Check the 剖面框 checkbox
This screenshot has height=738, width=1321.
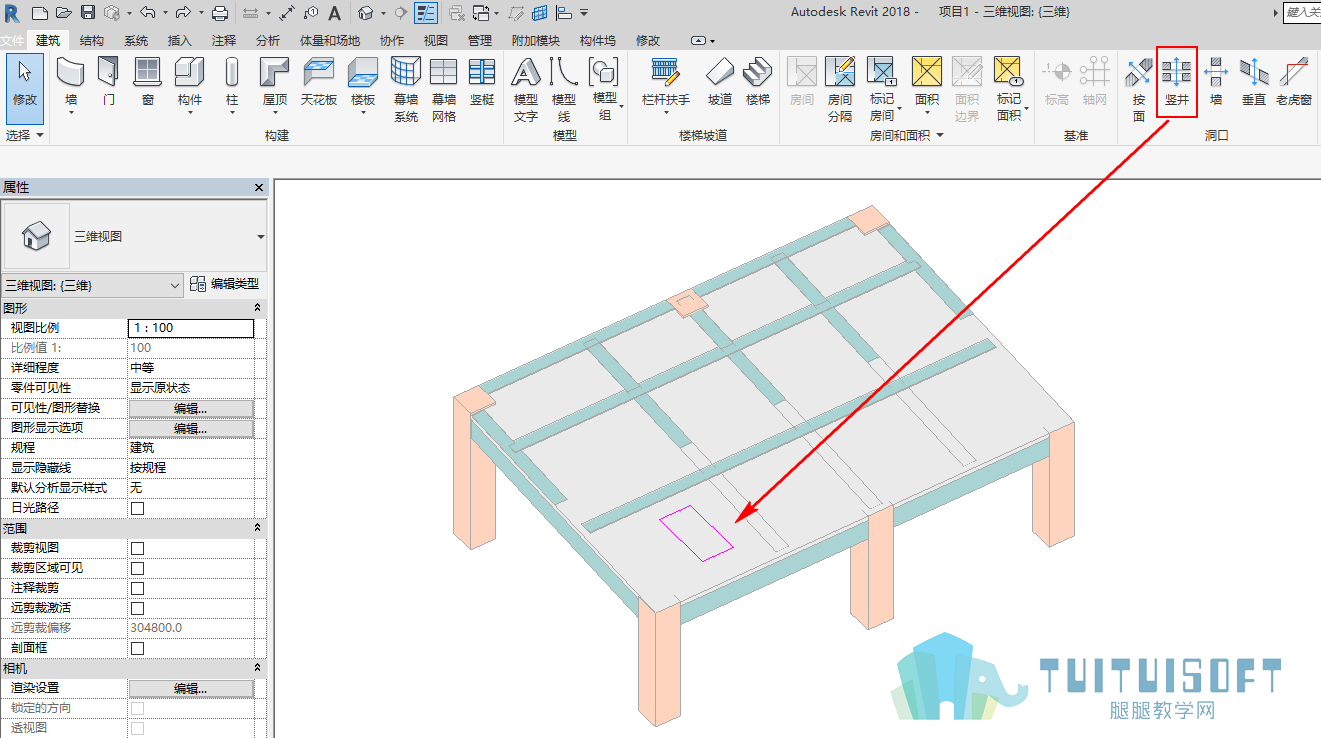tap(138, 648)
